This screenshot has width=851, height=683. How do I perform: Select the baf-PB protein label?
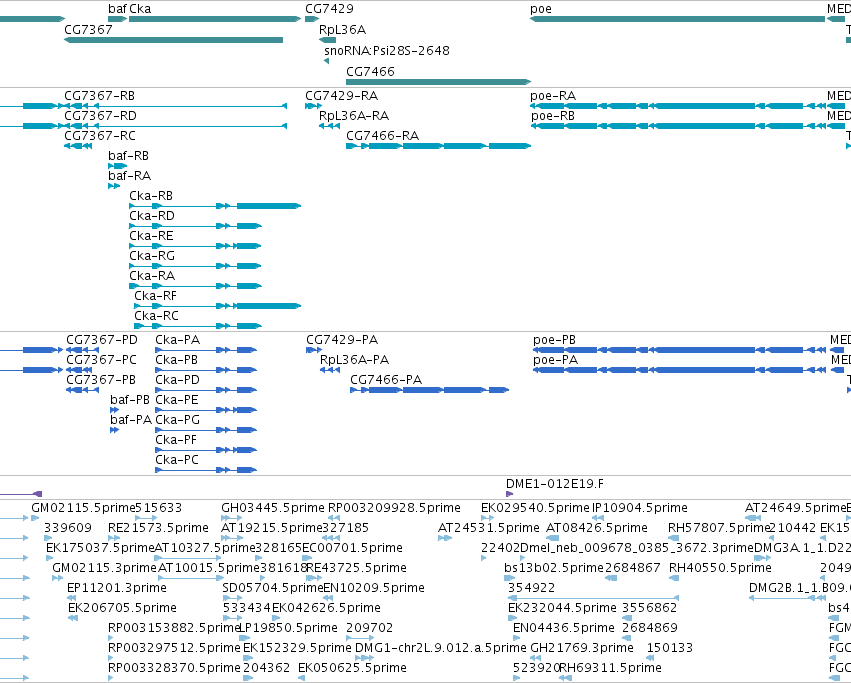coord(130,400)
